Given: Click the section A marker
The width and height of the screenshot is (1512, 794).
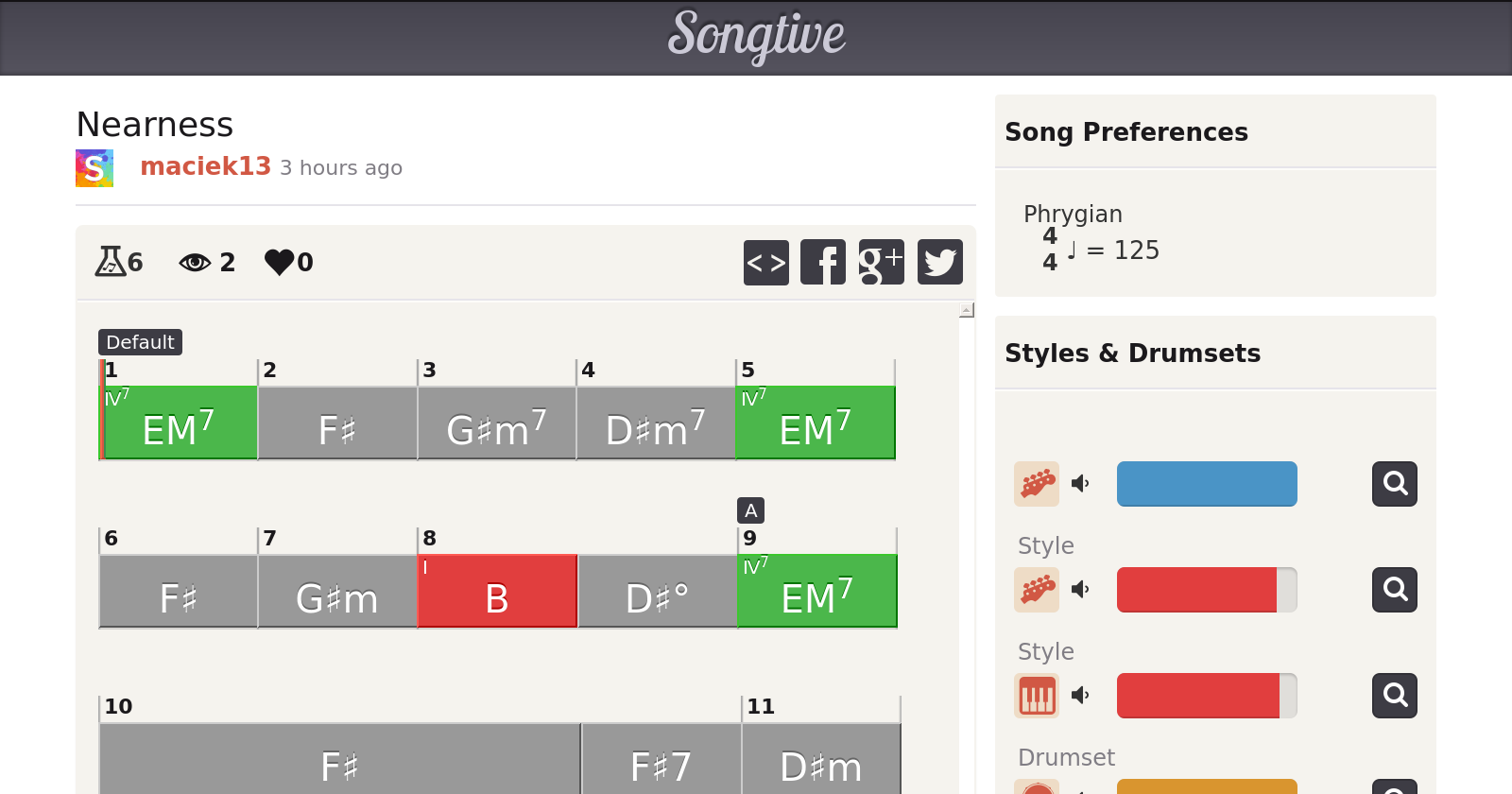Looking at the screenshot, I should [750, 510].
